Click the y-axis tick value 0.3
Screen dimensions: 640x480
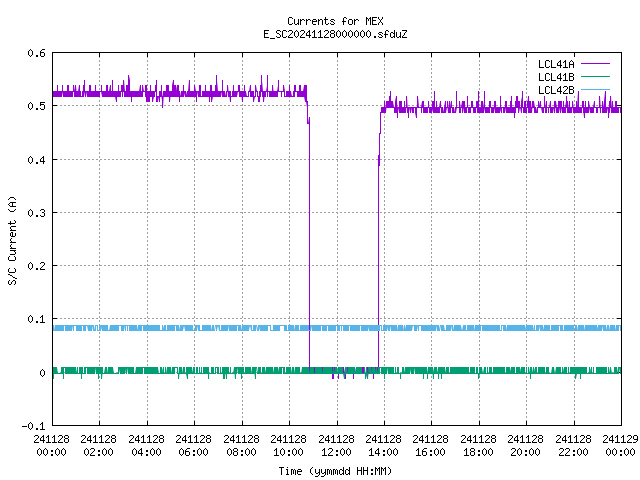36,213
